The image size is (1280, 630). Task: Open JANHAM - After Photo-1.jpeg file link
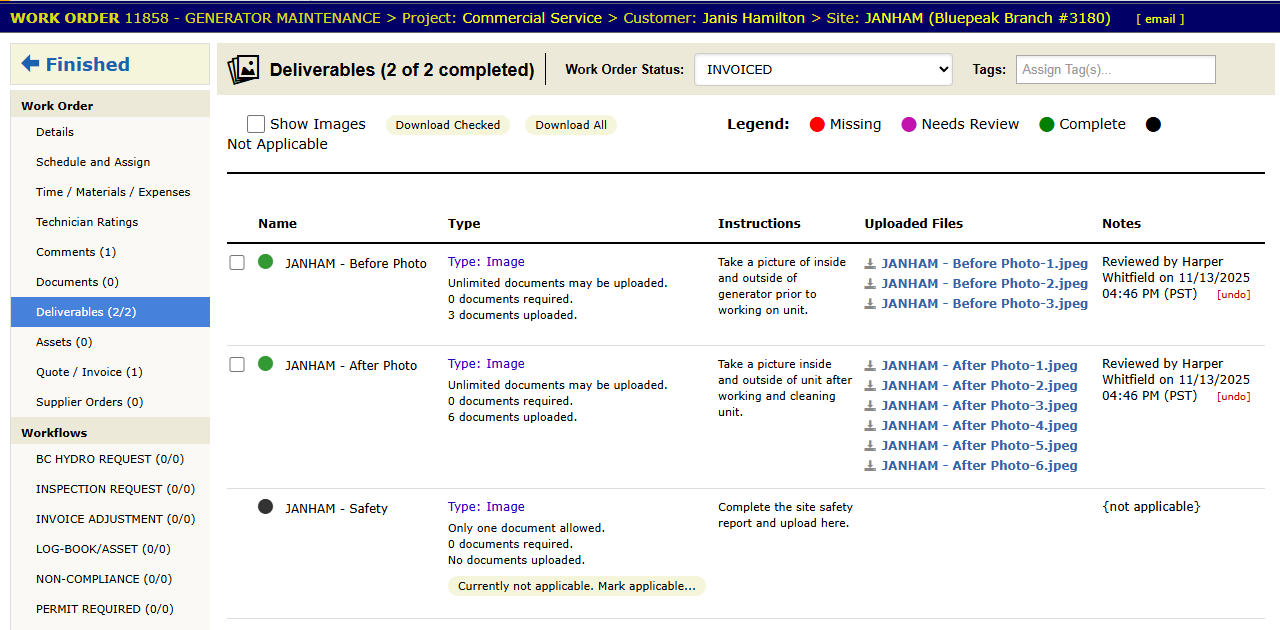pos(980,366)
